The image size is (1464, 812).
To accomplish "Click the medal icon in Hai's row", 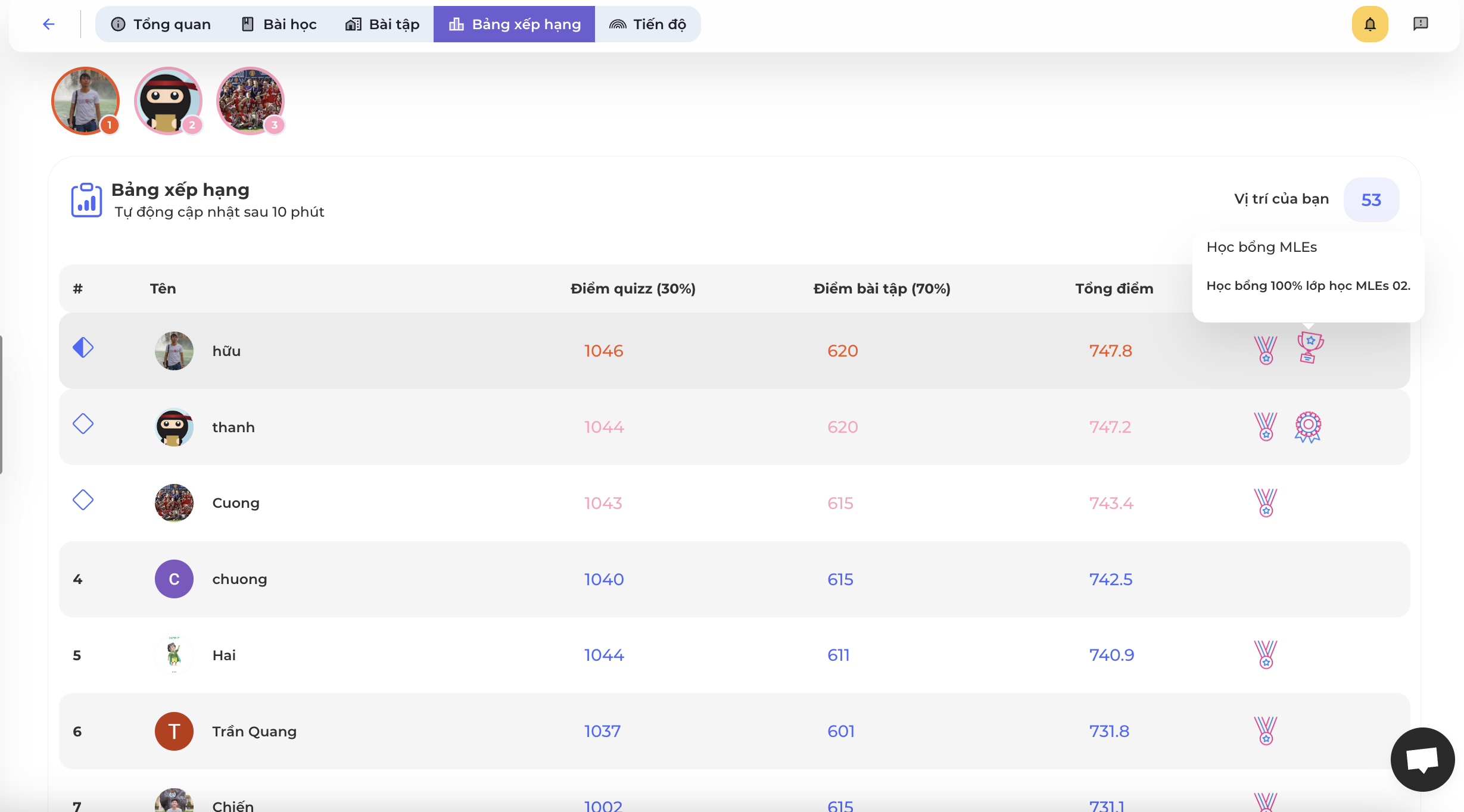I will pos(1266,654).
